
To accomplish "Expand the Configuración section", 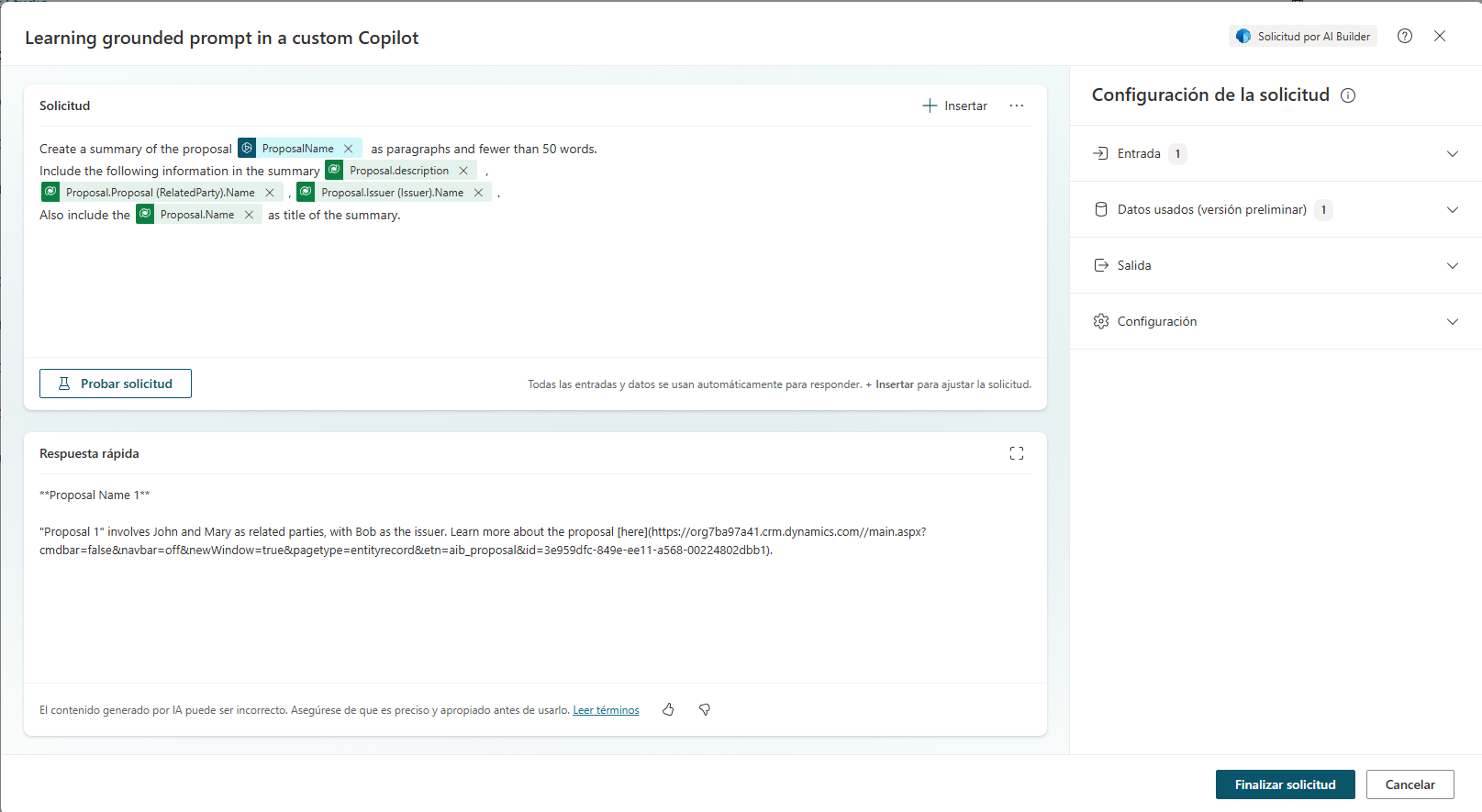I will pyautogui.click(x=1276, y=321).
